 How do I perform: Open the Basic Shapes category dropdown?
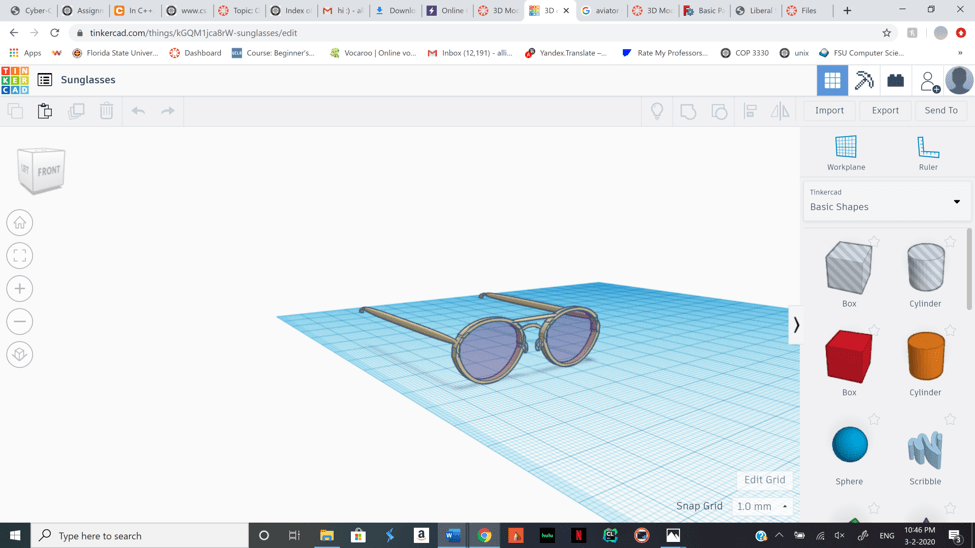pos(886,200)
